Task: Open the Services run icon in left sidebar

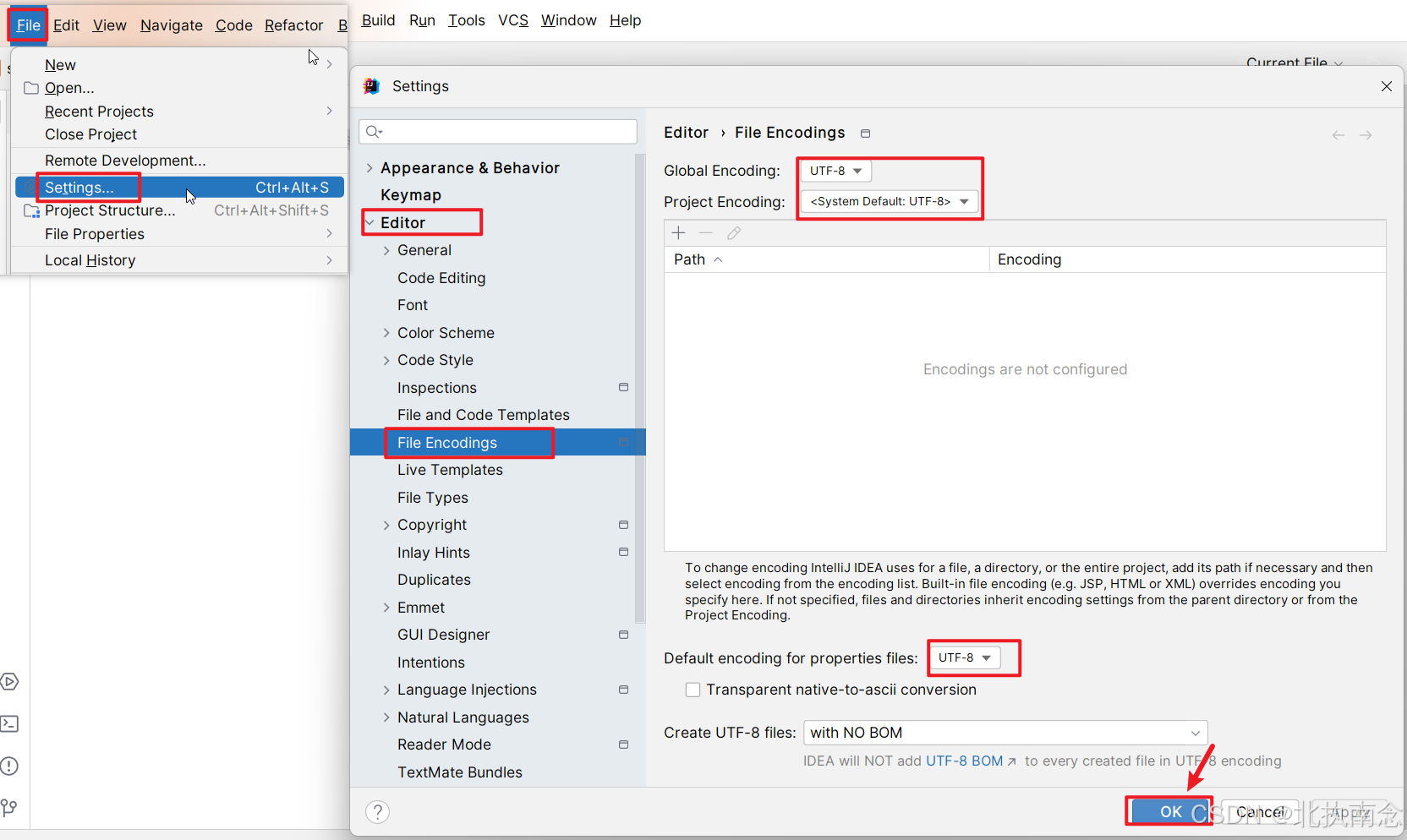Action: point(9,681)
